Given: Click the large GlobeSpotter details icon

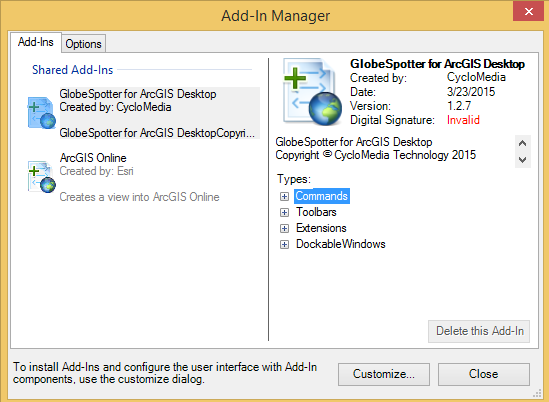Looking at the screenshot, I should 313,92.
